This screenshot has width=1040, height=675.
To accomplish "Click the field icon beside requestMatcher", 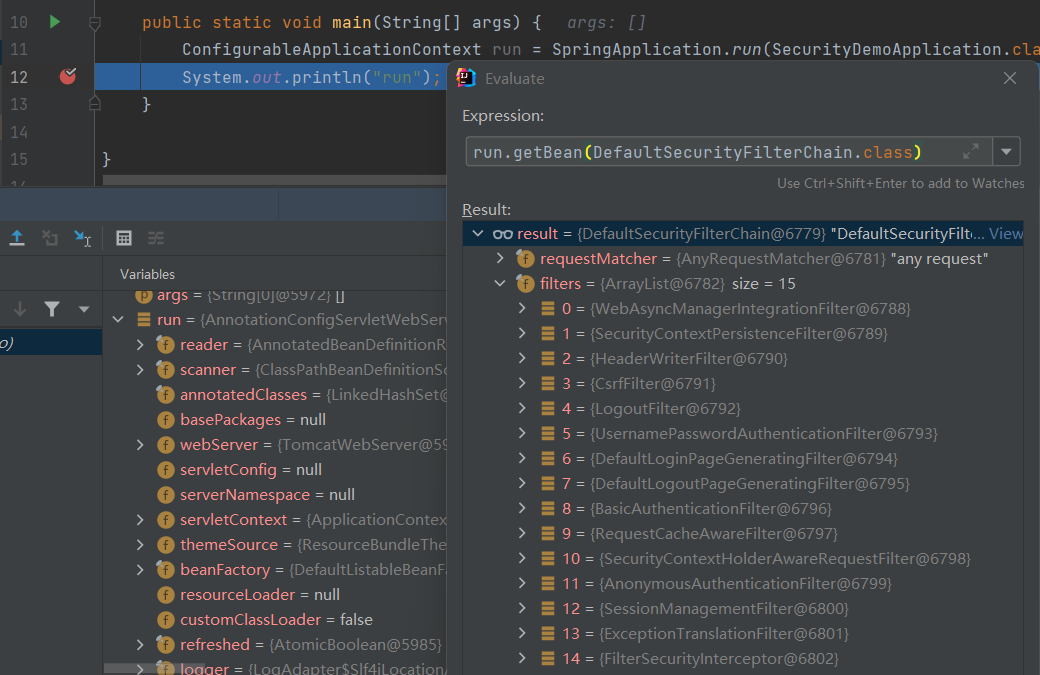I will click(x=525, y=259).
